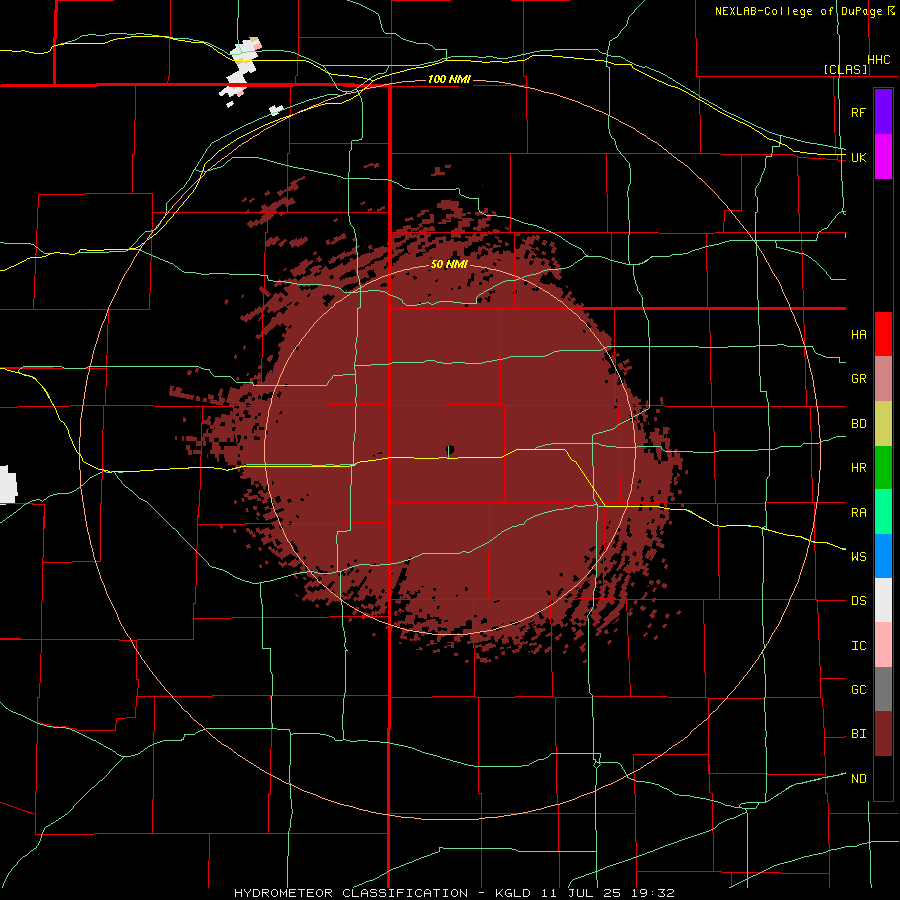
Task: Click the WS legend label
Action: [x=858, y=556]
